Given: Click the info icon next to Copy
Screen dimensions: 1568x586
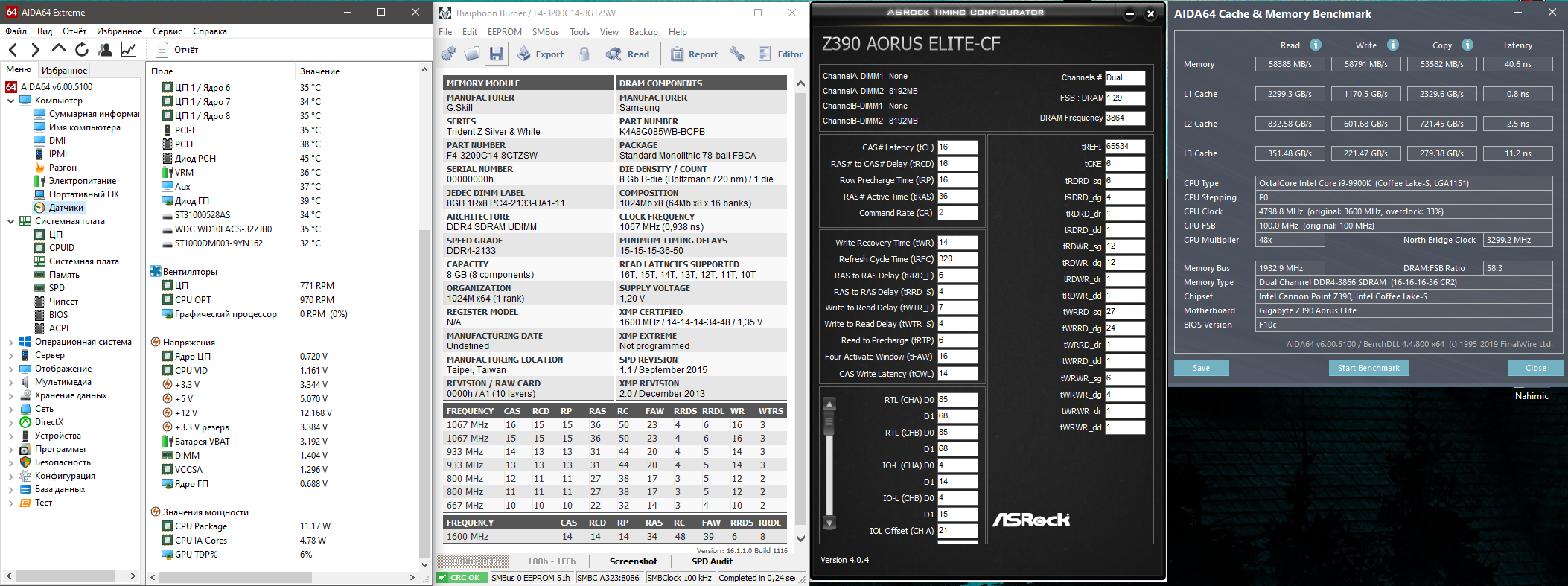Looking at the screenshot, I should tap(1467, 45).
